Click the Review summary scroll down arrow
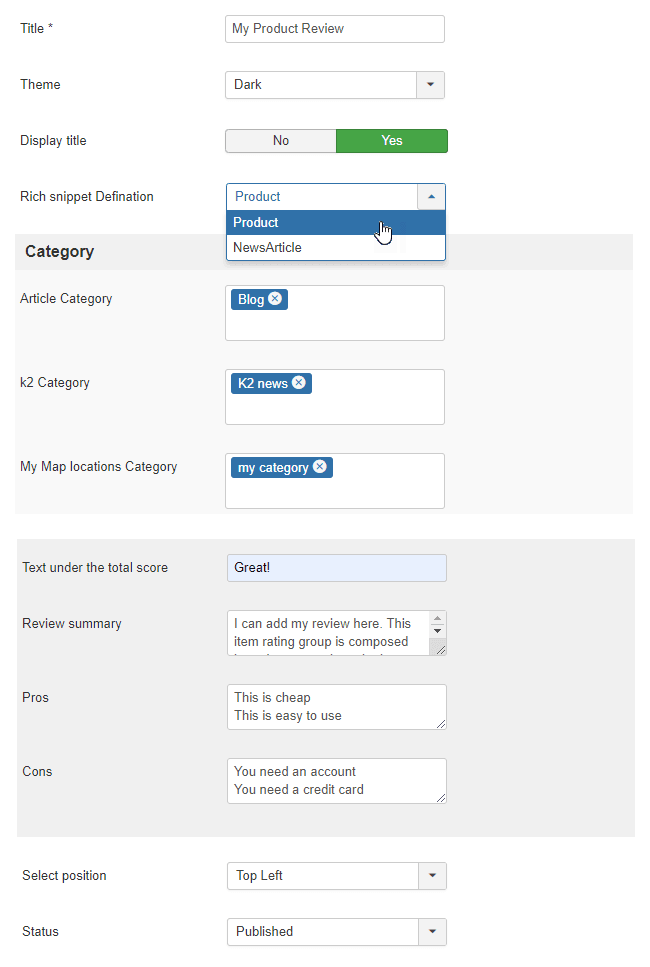Image resolution: width=650 pixels, height=967 pixels. pyautogui.click(x=437, y=631)
